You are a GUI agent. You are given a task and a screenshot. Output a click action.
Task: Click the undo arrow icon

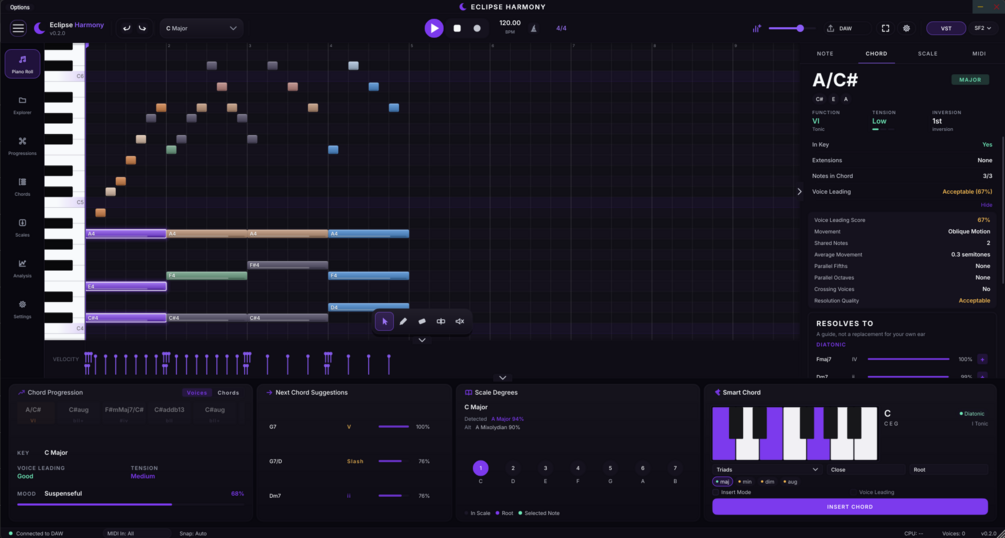pyautogui.click(x=126, y=28)
